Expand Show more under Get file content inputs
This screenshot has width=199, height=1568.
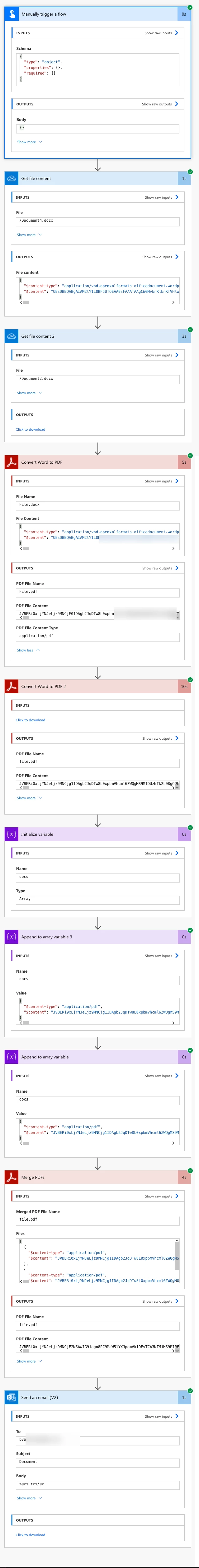click(29, 235)
